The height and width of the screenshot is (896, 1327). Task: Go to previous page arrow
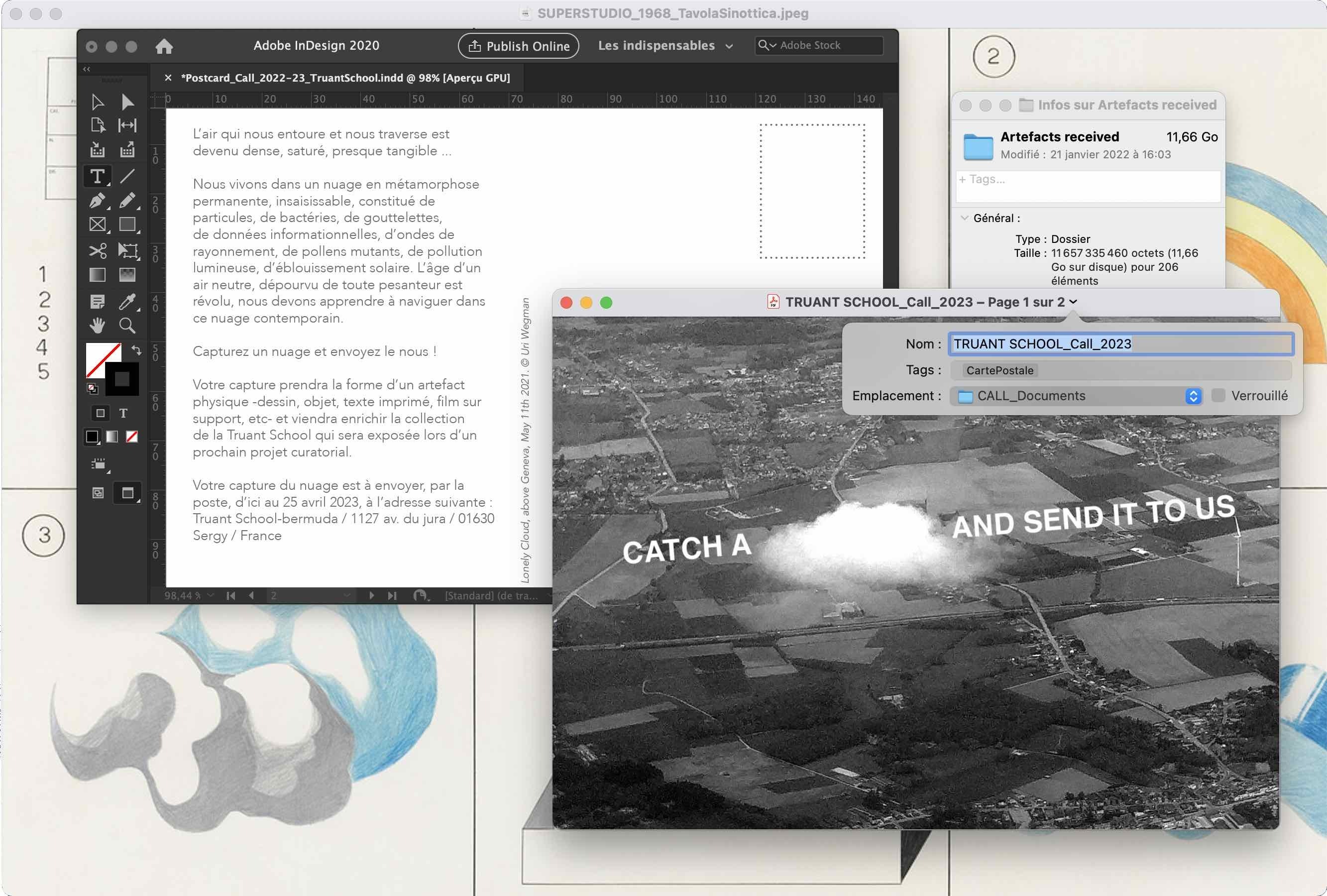pos(251,596)
